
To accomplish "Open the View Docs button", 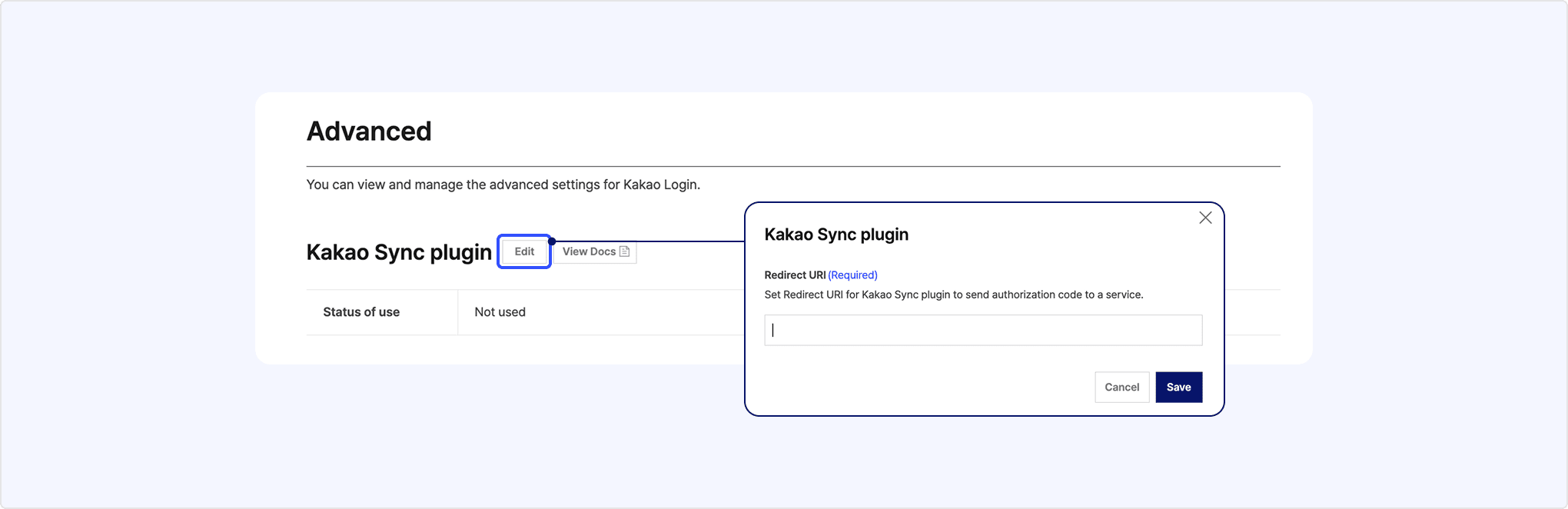I will click(x=595, y=251).
